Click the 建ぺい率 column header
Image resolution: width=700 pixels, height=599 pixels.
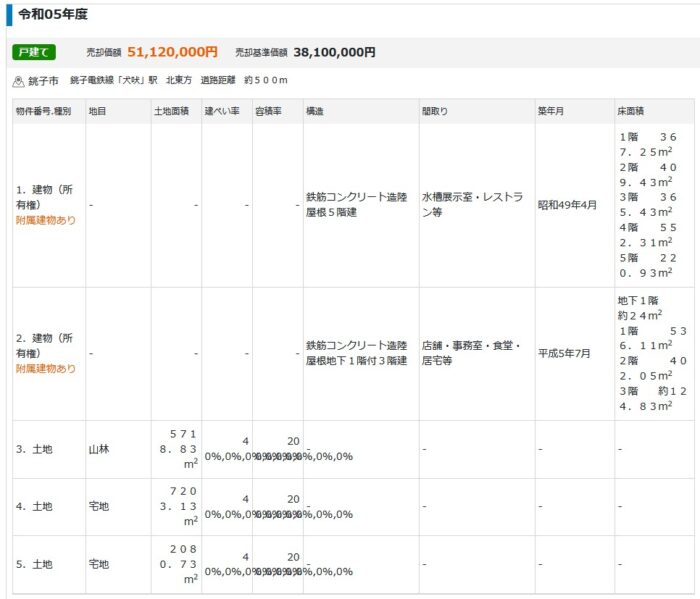pyautogui.click(x=222, y=110)
